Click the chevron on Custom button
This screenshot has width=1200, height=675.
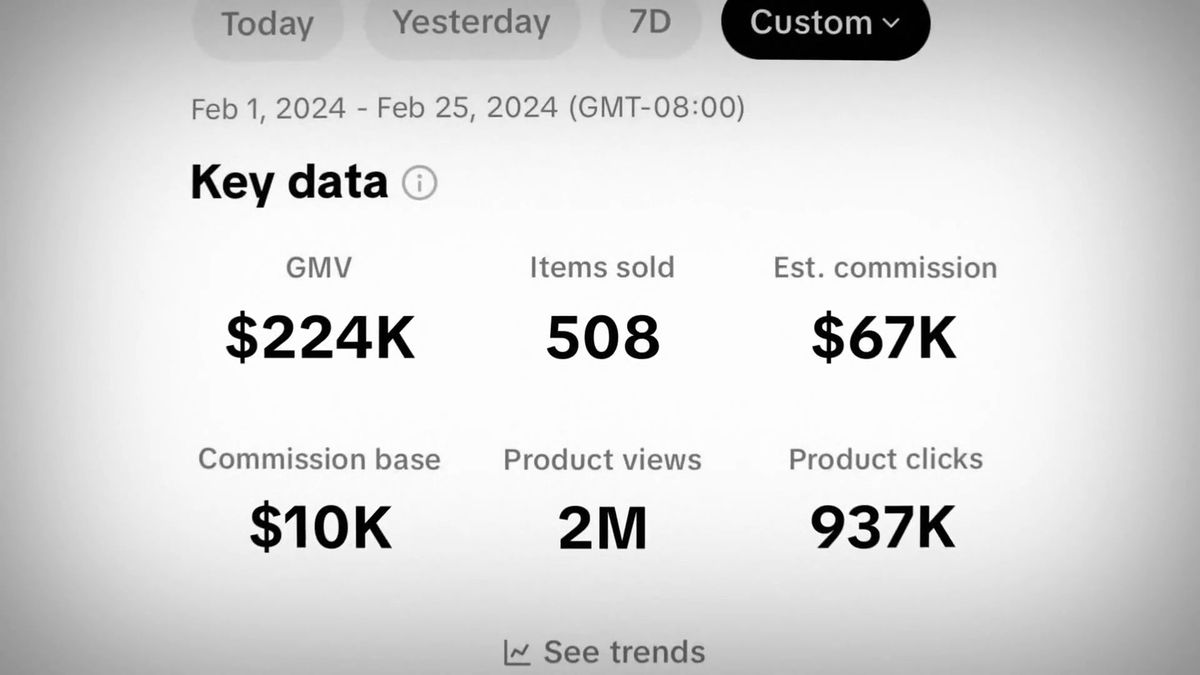890,23
